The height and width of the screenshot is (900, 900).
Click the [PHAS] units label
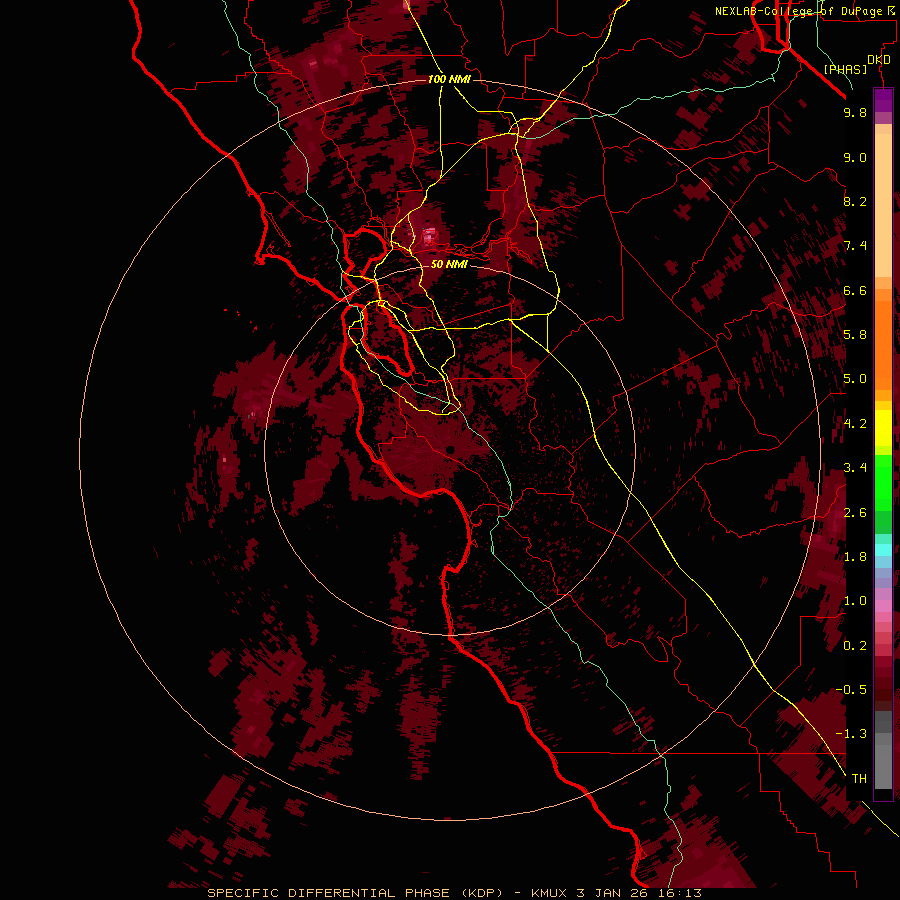click(x=845, y=70)
